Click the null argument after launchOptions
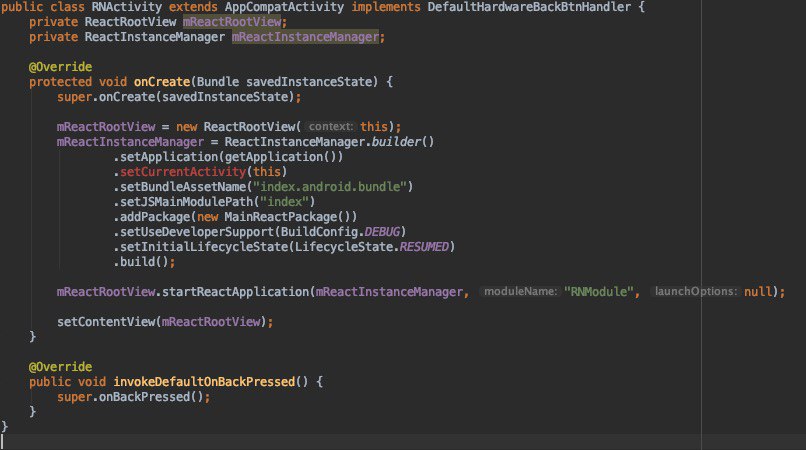The width and height of the screenshot is (806, 450). point(758,292)
